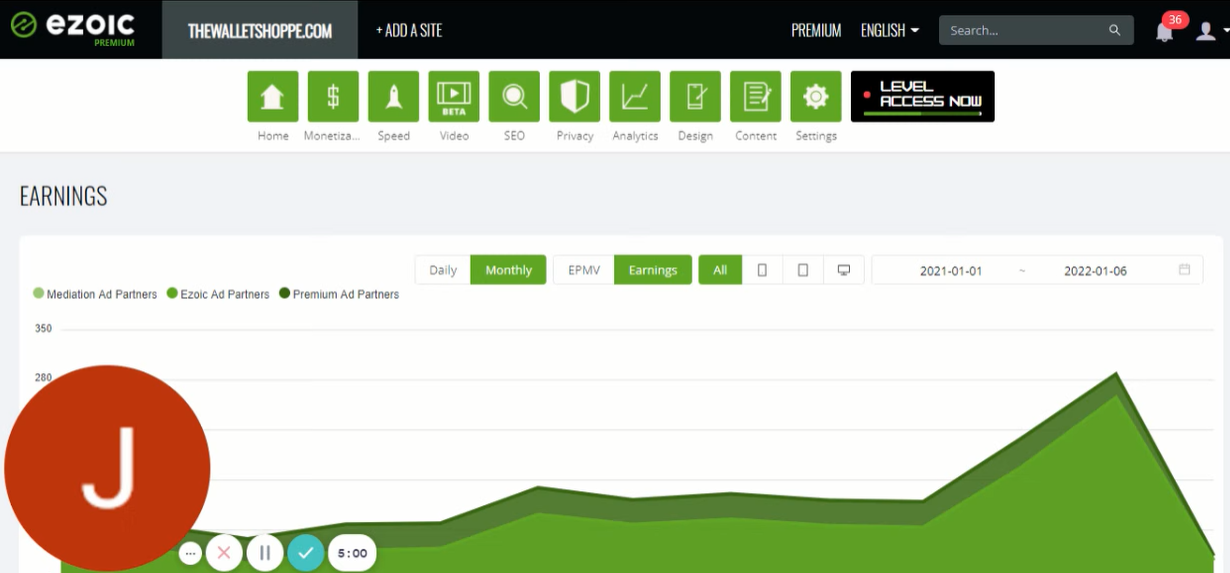Set the start date 2021-01-01

tap(951, 270)
